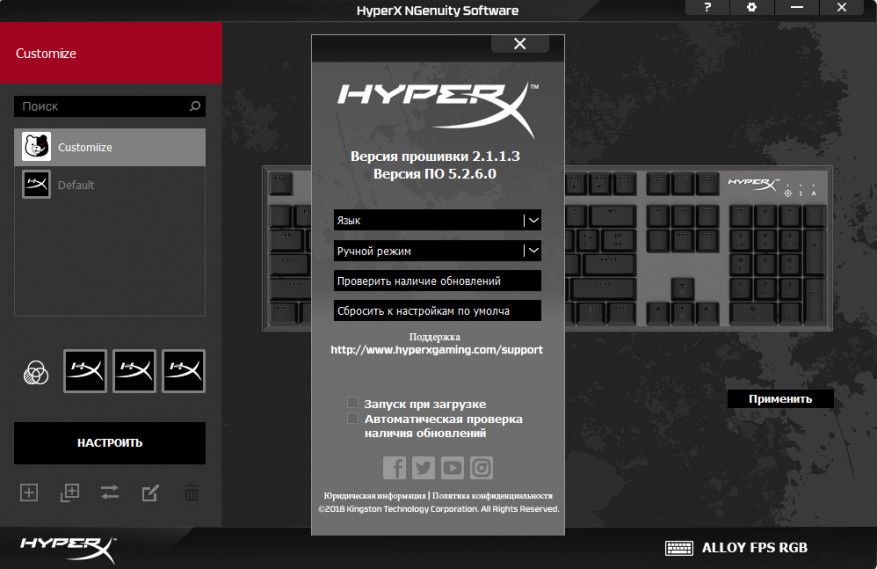
Task: Open the YouTube icon
Action: tap(452, 468)
